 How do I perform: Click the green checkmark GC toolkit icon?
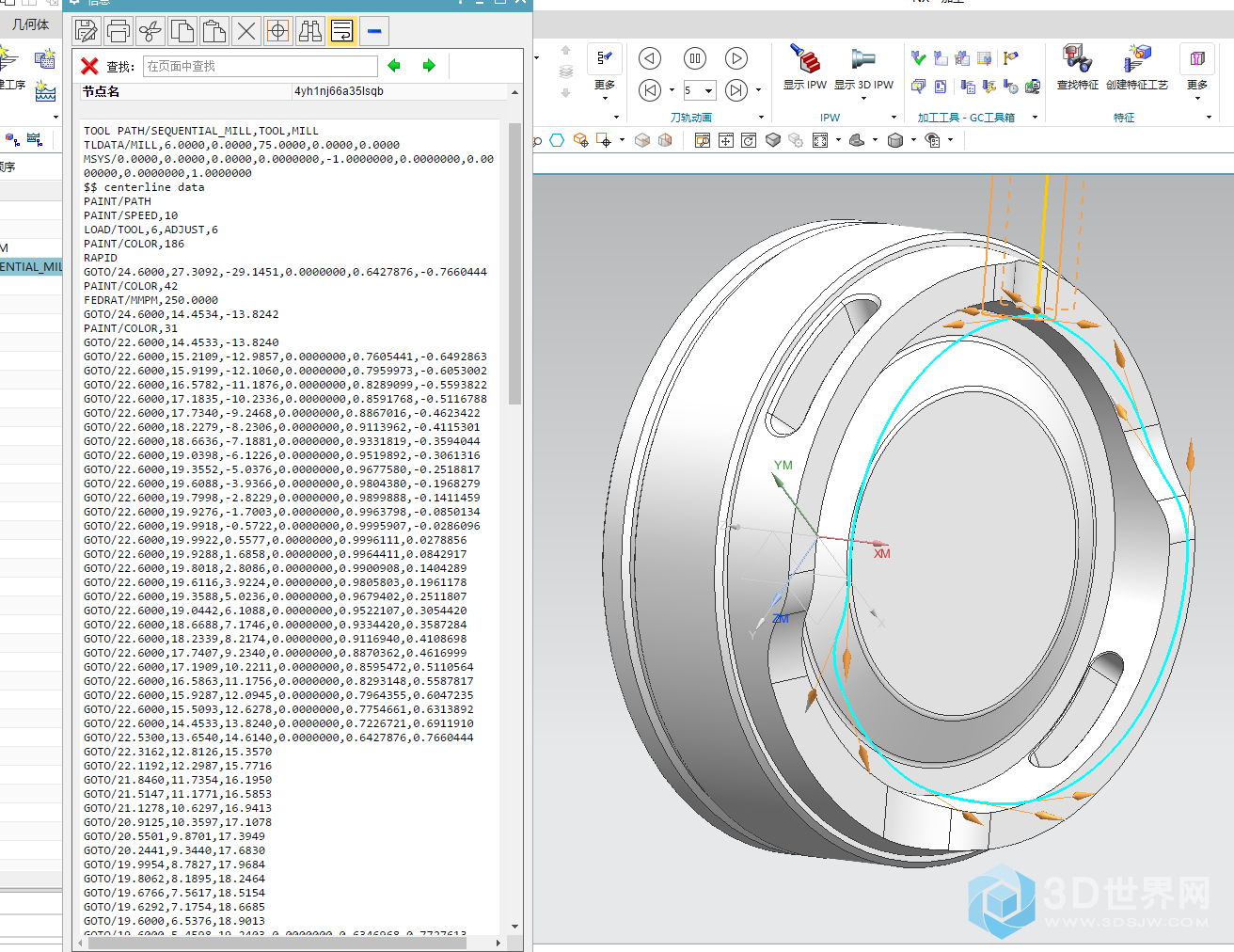pyautogui.click(x=919, y=58)
